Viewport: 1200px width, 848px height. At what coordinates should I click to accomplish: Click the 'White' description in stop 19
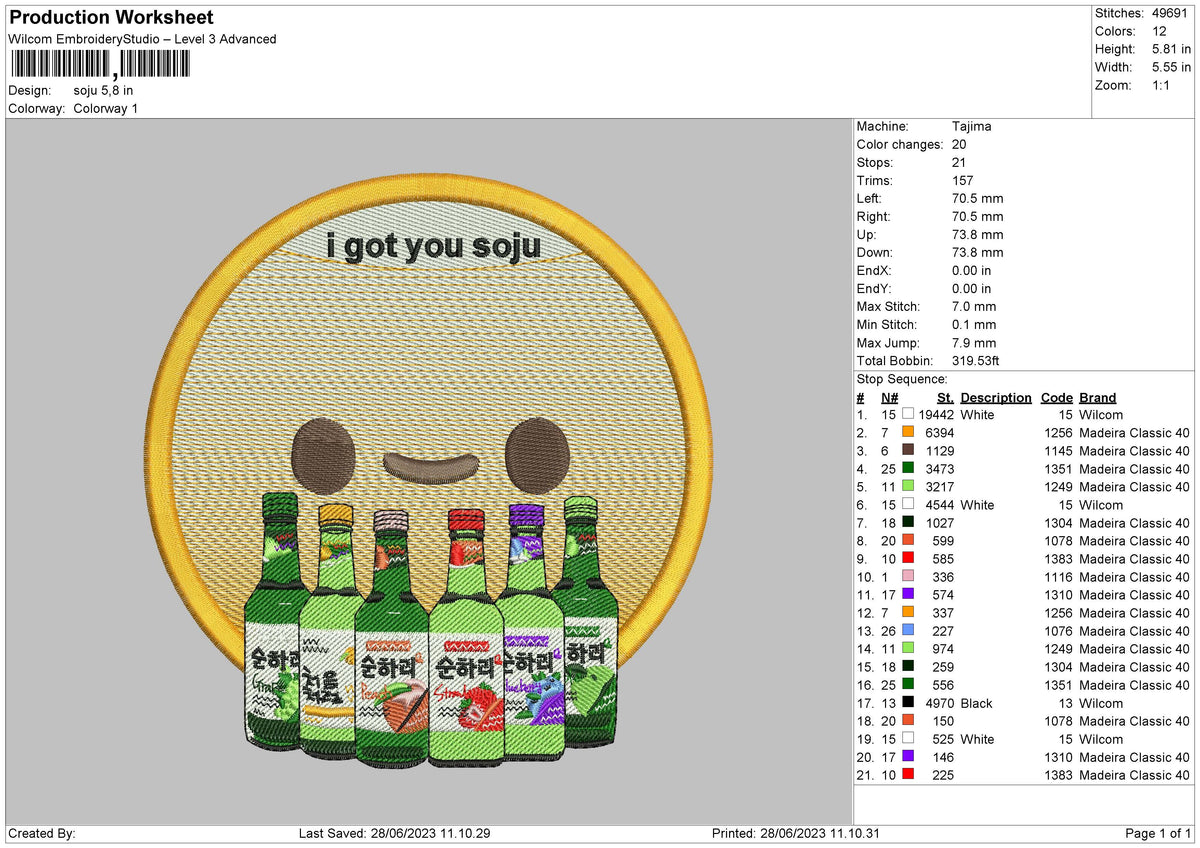[x=977, y=738]
